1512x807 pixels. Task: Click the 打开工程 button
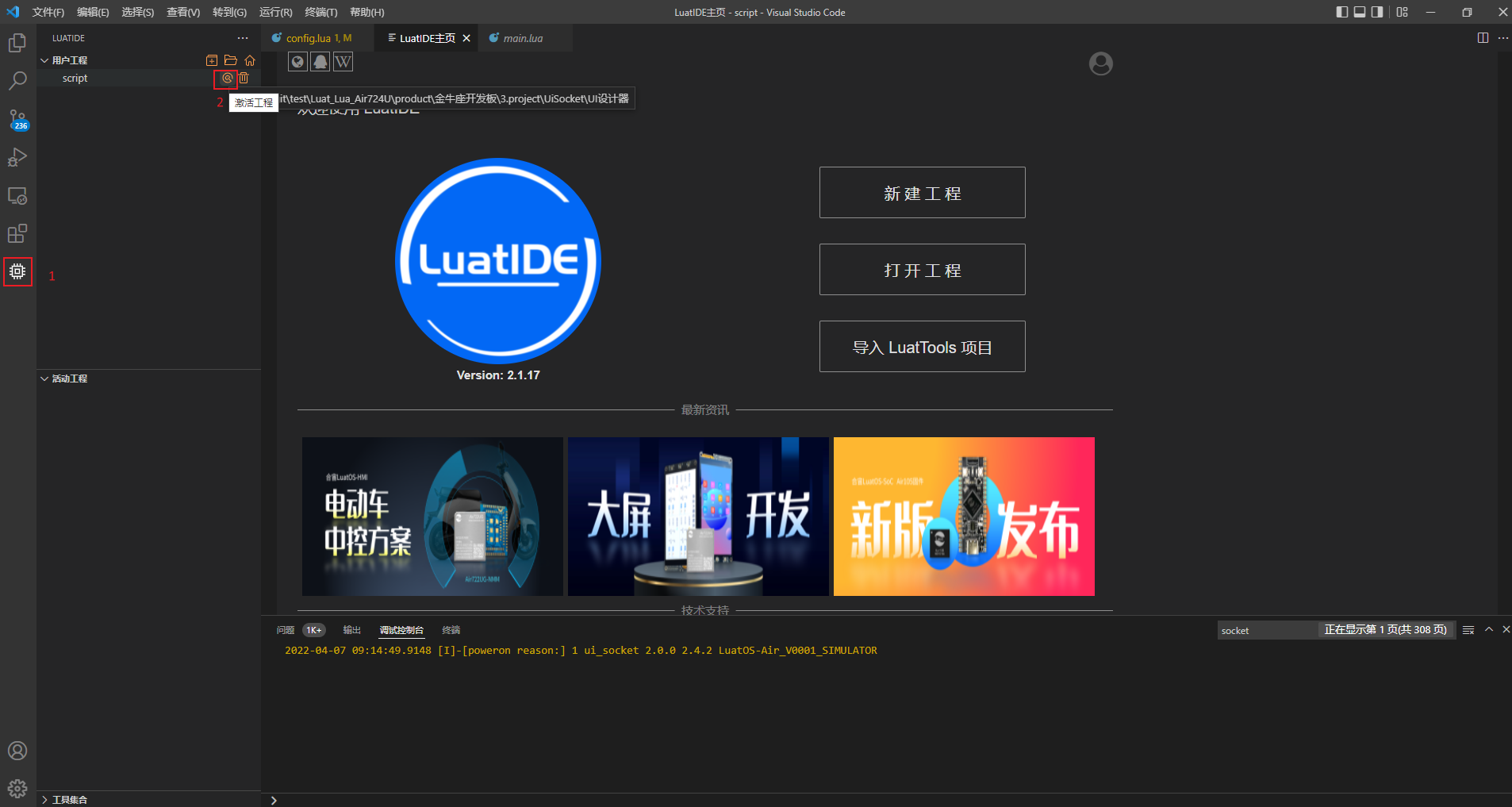[x=922, y=270]
